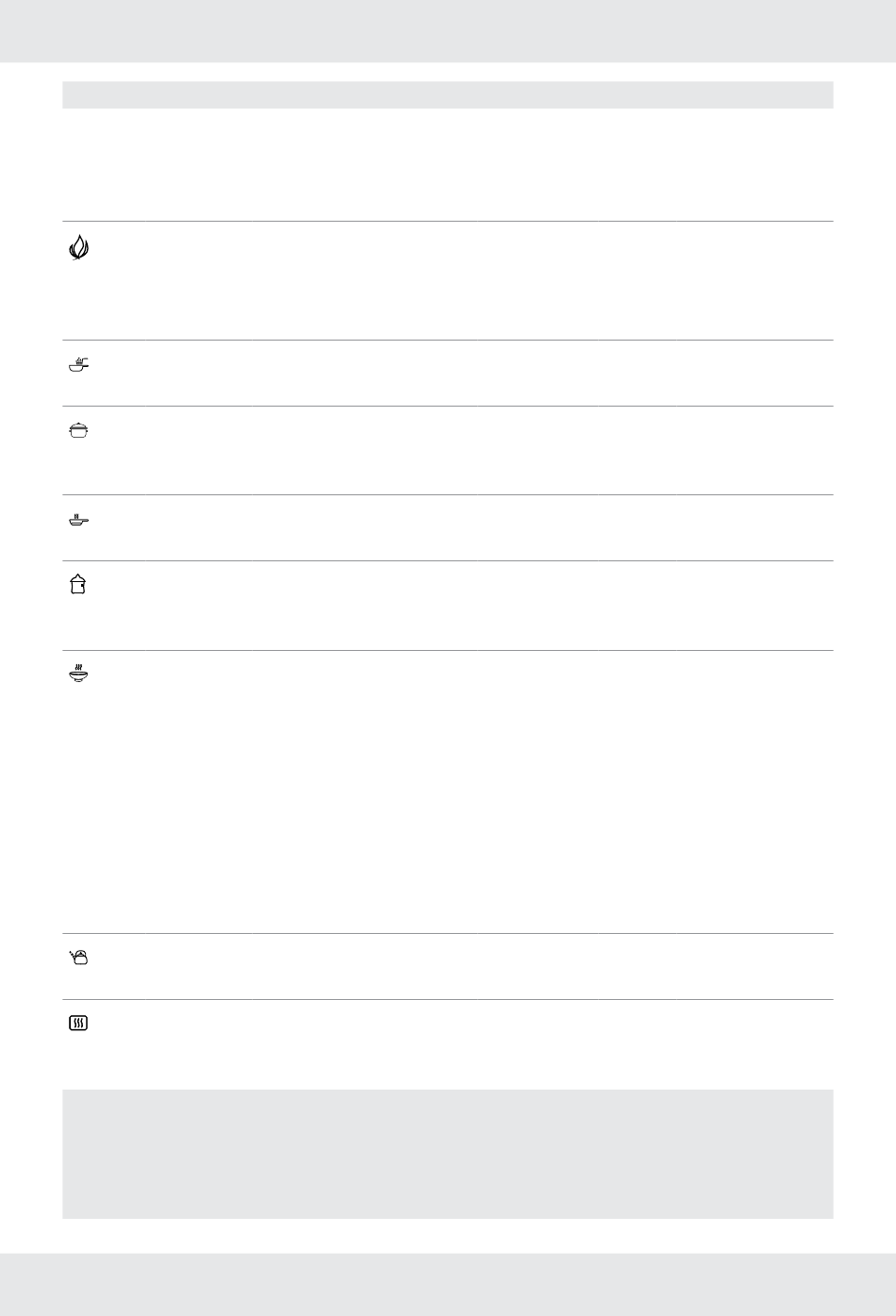896x1316 pixels.
Task: Click the gray page header banner
Action: 448,31
